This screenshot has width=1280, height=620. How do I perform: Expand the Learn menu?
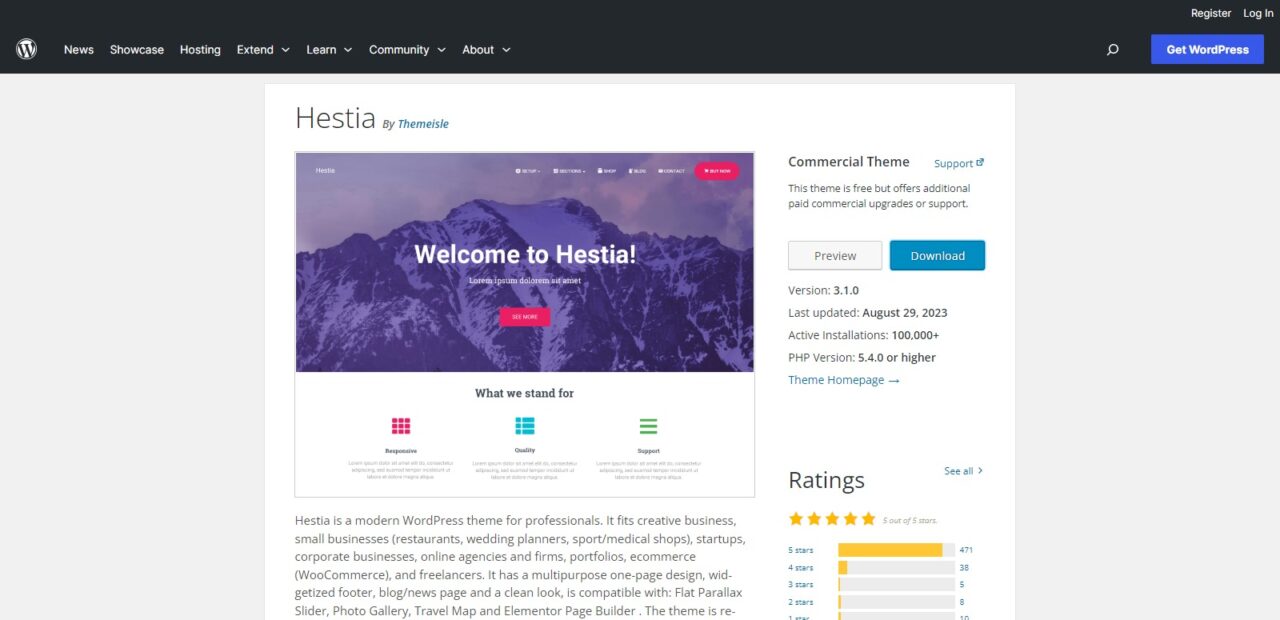point(329,49)
